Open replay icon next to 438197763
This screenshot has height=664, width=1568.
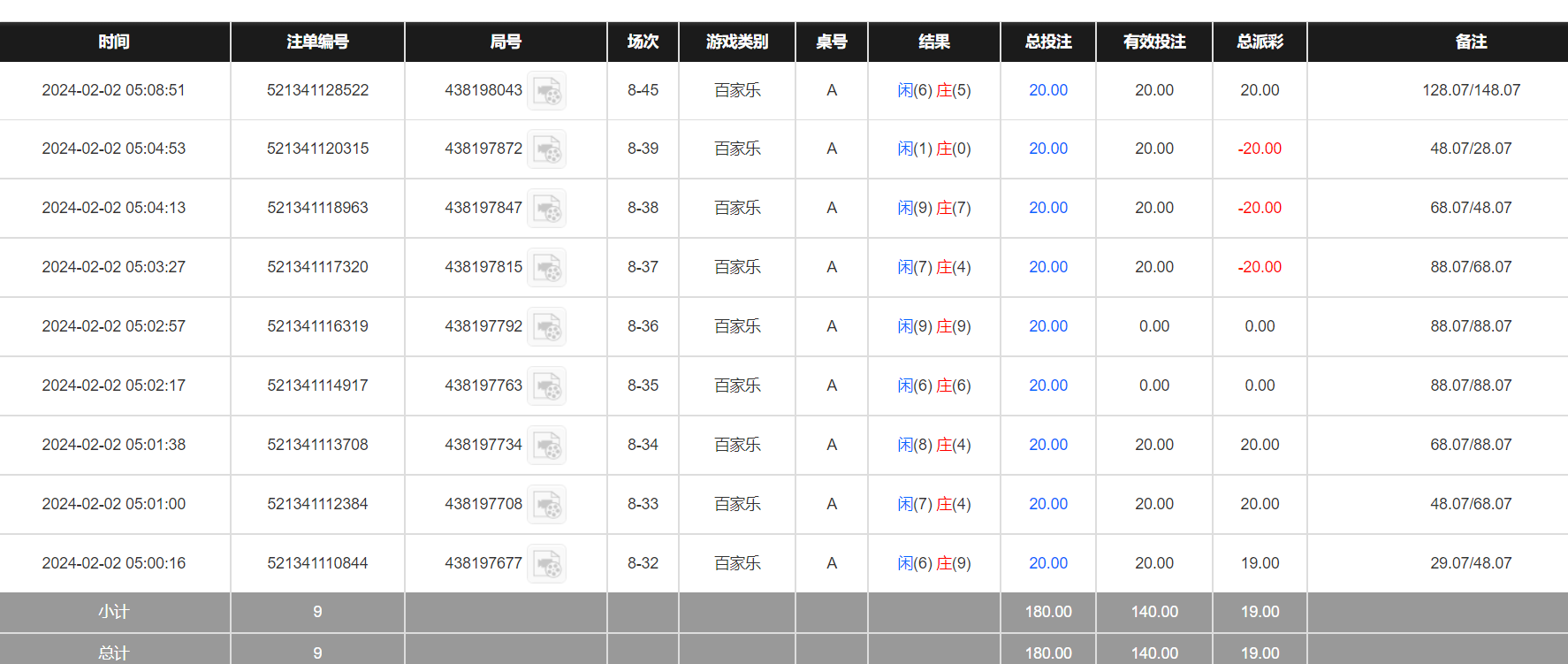(x=547, y=386)
